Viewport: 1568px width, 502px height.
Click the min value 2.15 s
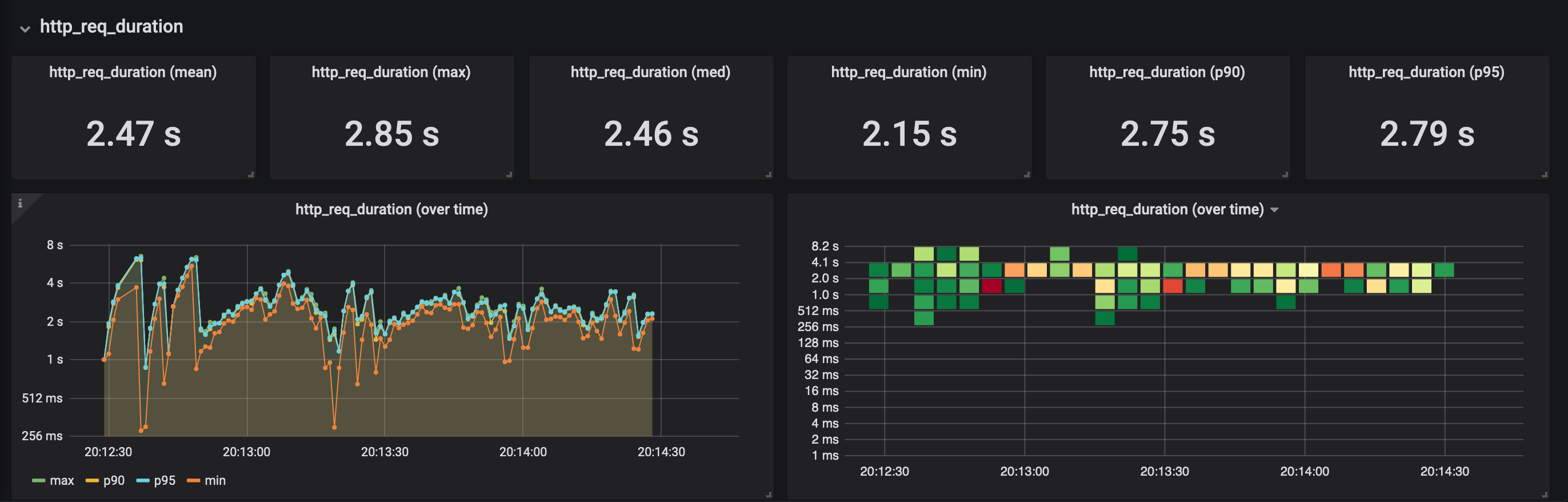(909, 134)
